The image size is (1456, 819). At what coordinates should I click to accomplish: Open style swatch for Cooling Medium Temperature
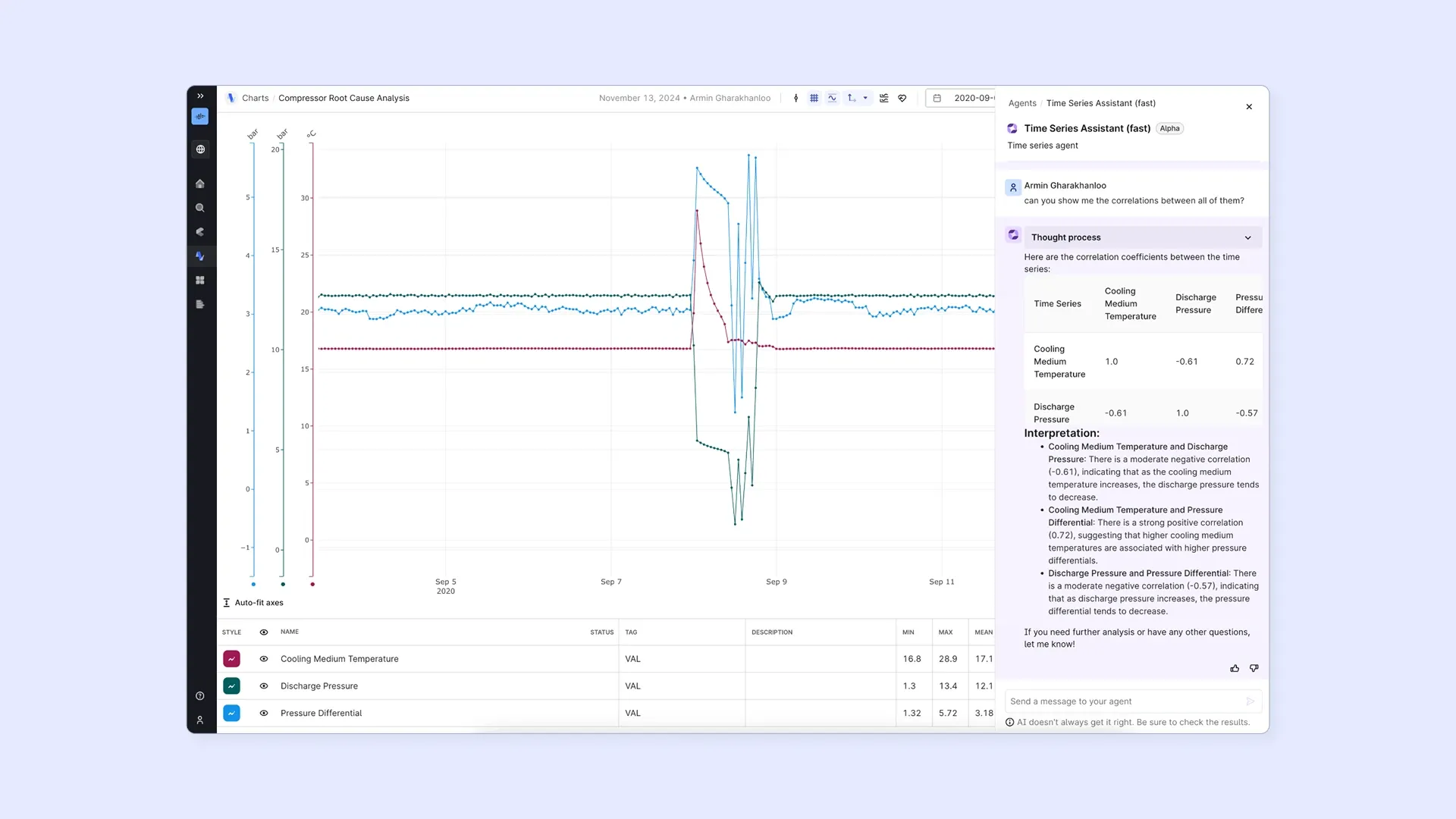click(231, 659)
